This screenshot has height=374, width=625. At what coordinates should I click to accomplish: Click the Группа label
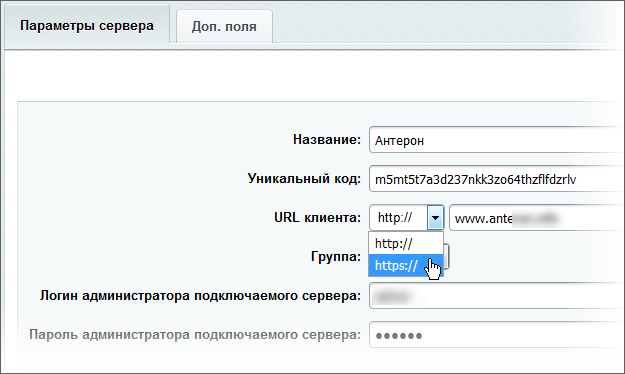pos(336,256)
